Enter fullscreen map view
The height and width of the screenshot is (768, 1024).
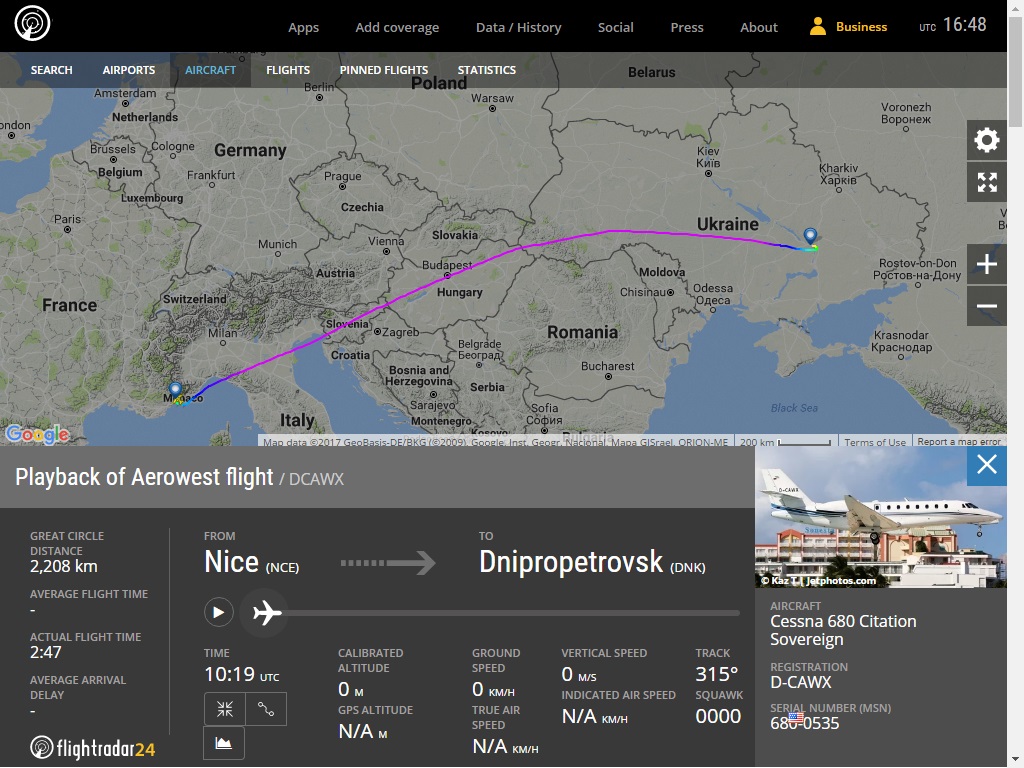[986, 182]
